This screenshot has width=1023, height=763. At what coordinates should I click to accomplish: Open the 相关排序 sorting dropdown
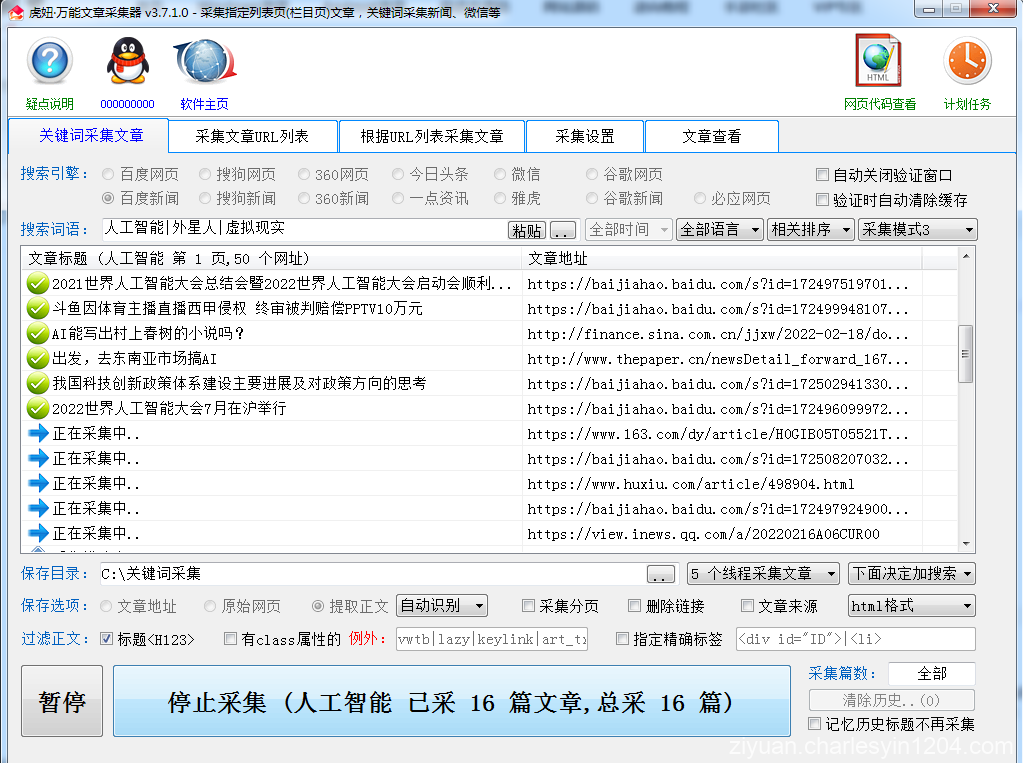pos(810,229)
